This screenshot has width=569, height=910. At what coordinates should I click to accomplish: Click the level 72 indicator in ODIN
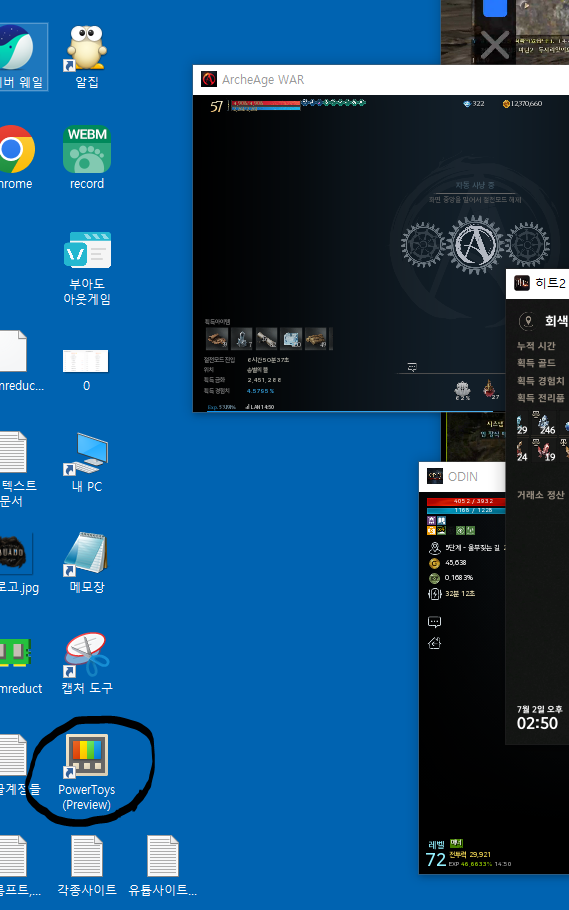[x=436, y=860]
